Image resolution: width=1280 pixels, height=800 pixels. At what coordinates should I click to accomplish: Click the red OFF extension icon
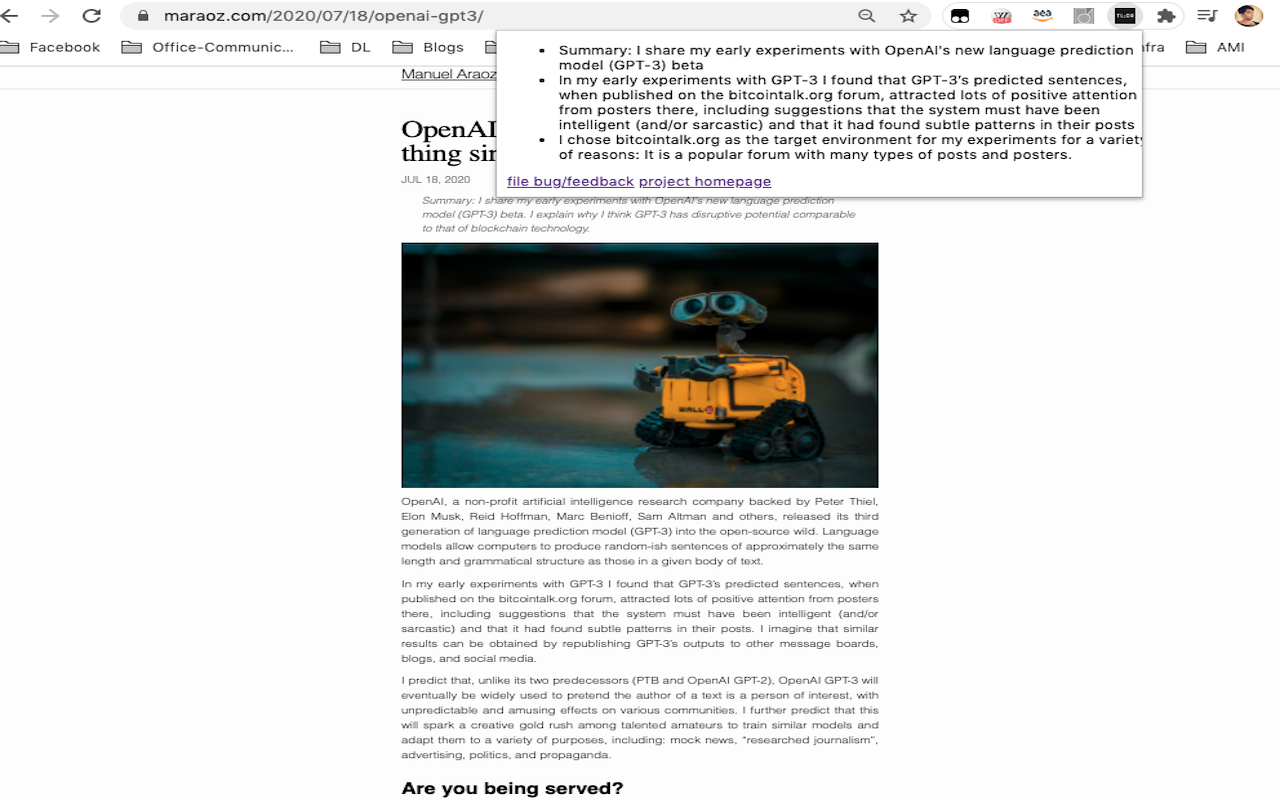[x=1001, y=16]
